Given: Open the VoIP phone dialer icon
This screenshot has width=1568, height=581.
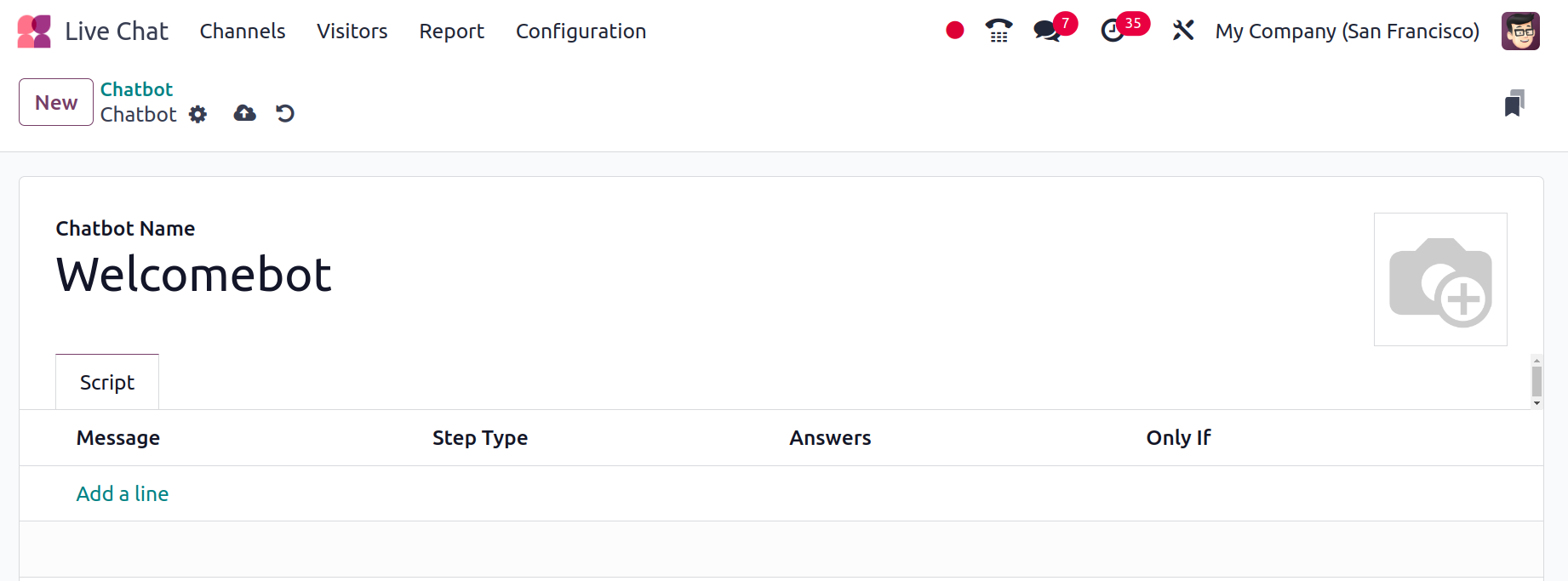Looking at the screenshot, I should point(999,31).
